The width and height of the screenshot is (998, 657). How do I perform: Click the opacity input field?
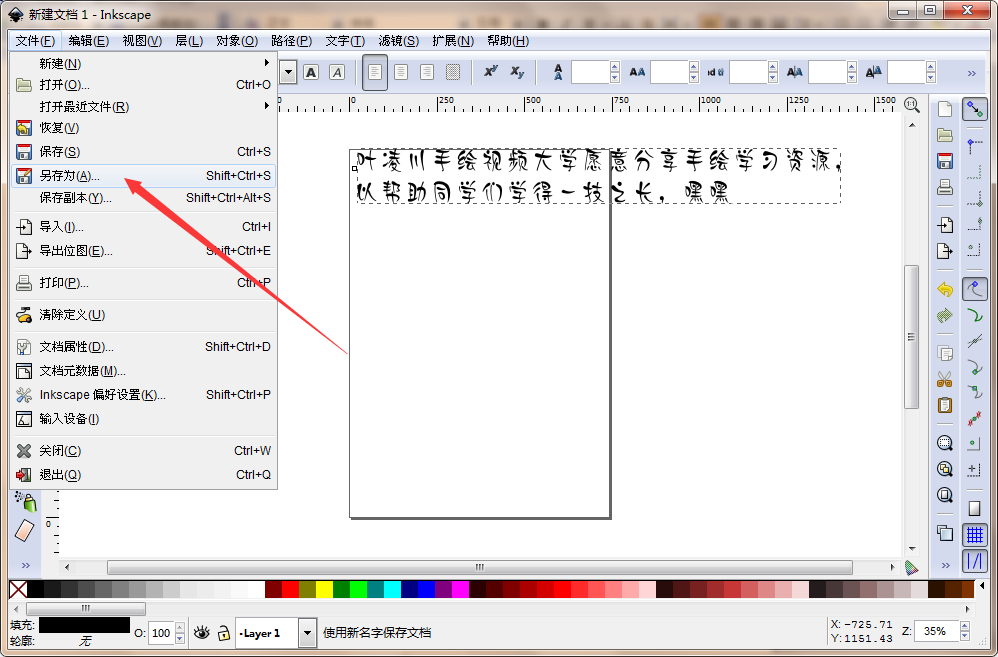pyautogui.click(x=160, y=632)
